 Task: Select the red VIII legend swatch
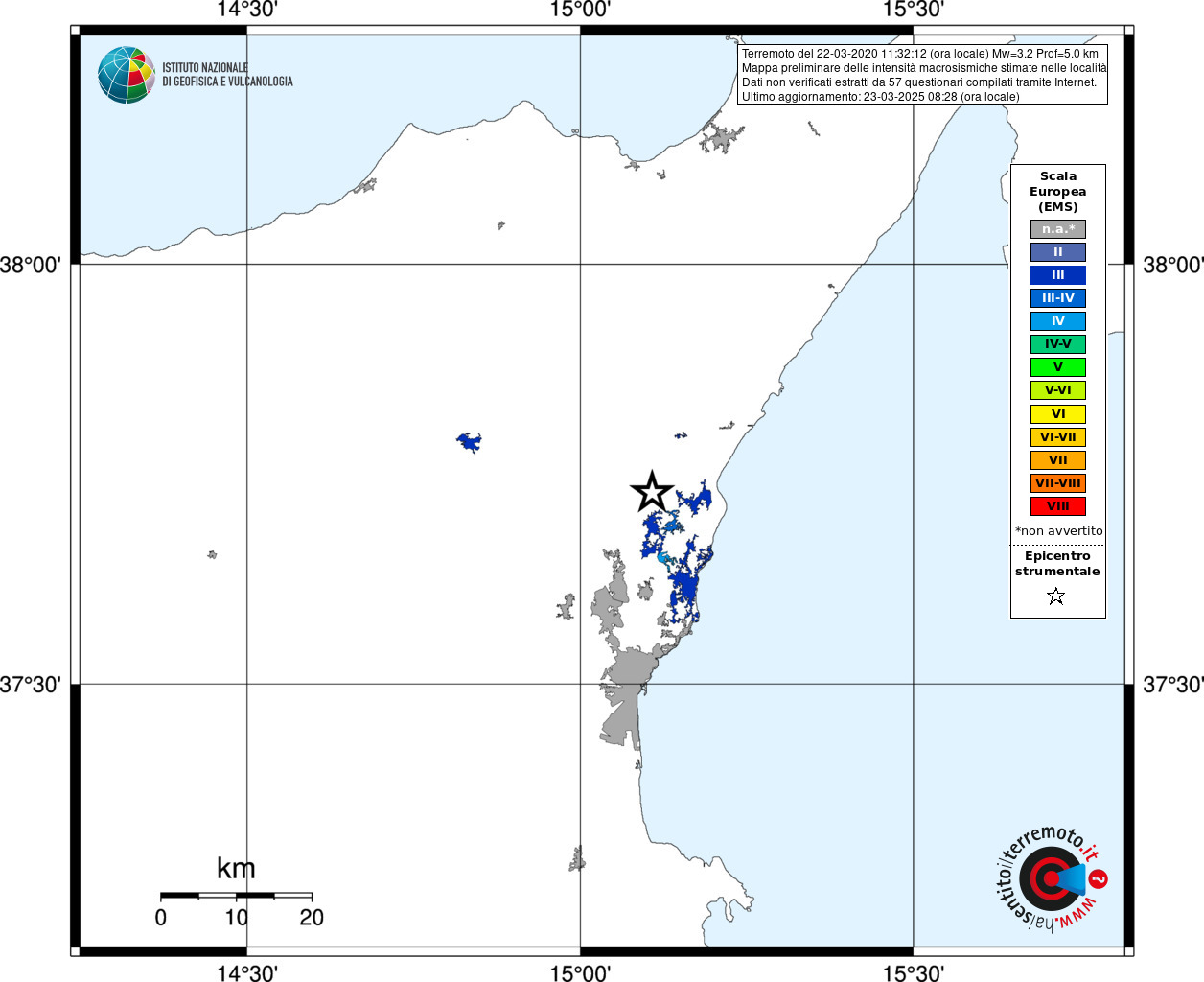tap(1058, 506)
